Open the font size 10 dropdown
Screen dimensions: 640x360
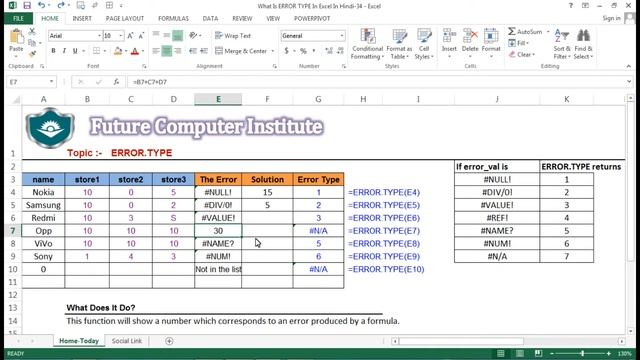pyautogui.click(x=121, y=36)
